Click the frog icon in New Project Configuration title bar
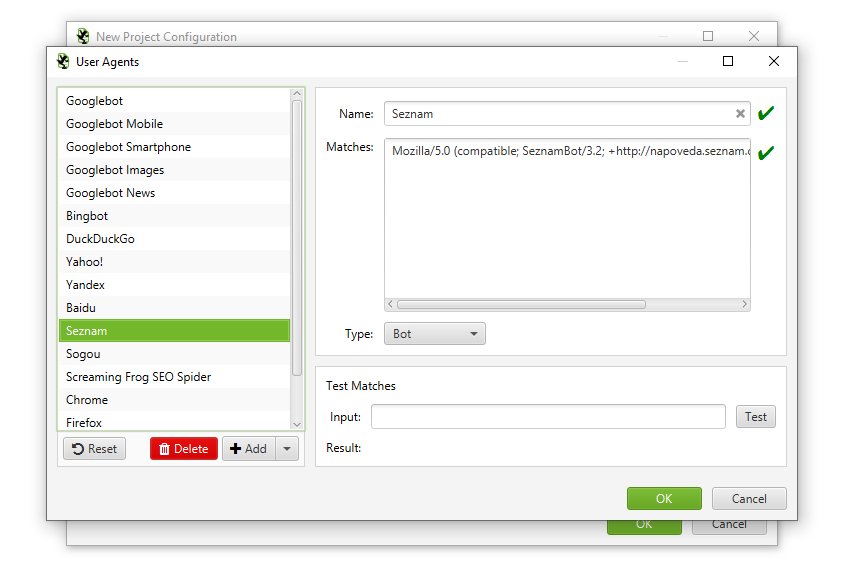 pyautogui.click(x=83, y=36)
